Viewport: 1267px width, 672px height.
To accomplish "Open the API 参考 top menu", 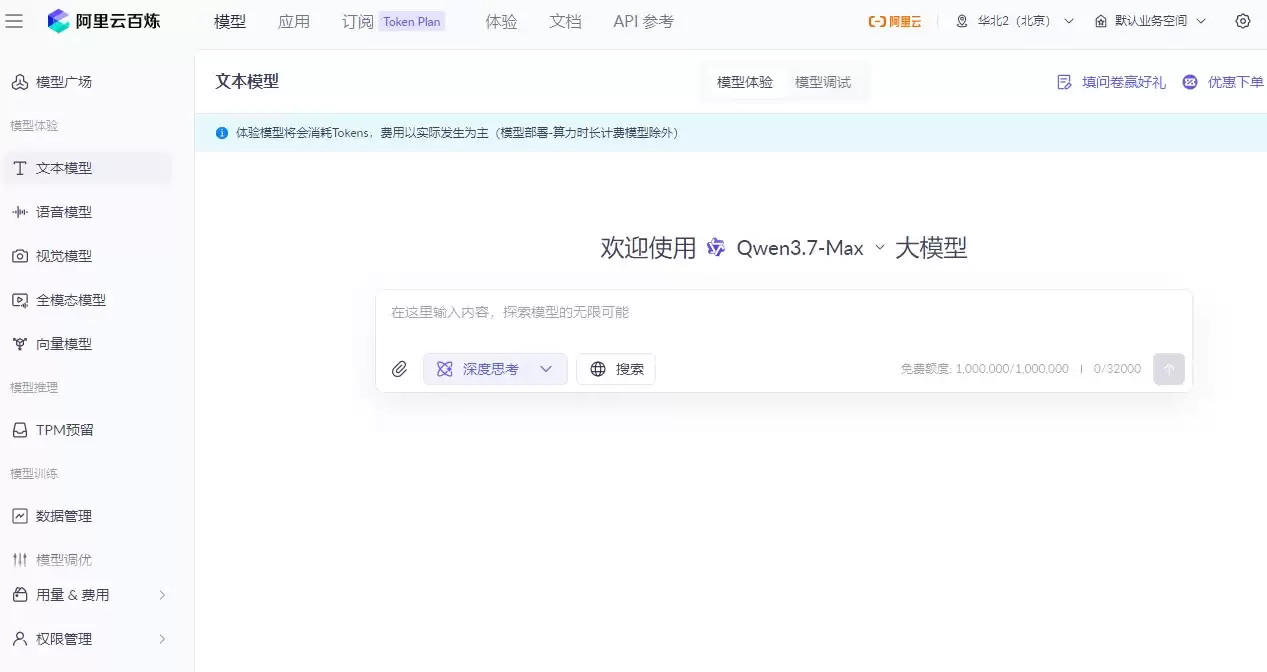I will [x=644, y=21].
